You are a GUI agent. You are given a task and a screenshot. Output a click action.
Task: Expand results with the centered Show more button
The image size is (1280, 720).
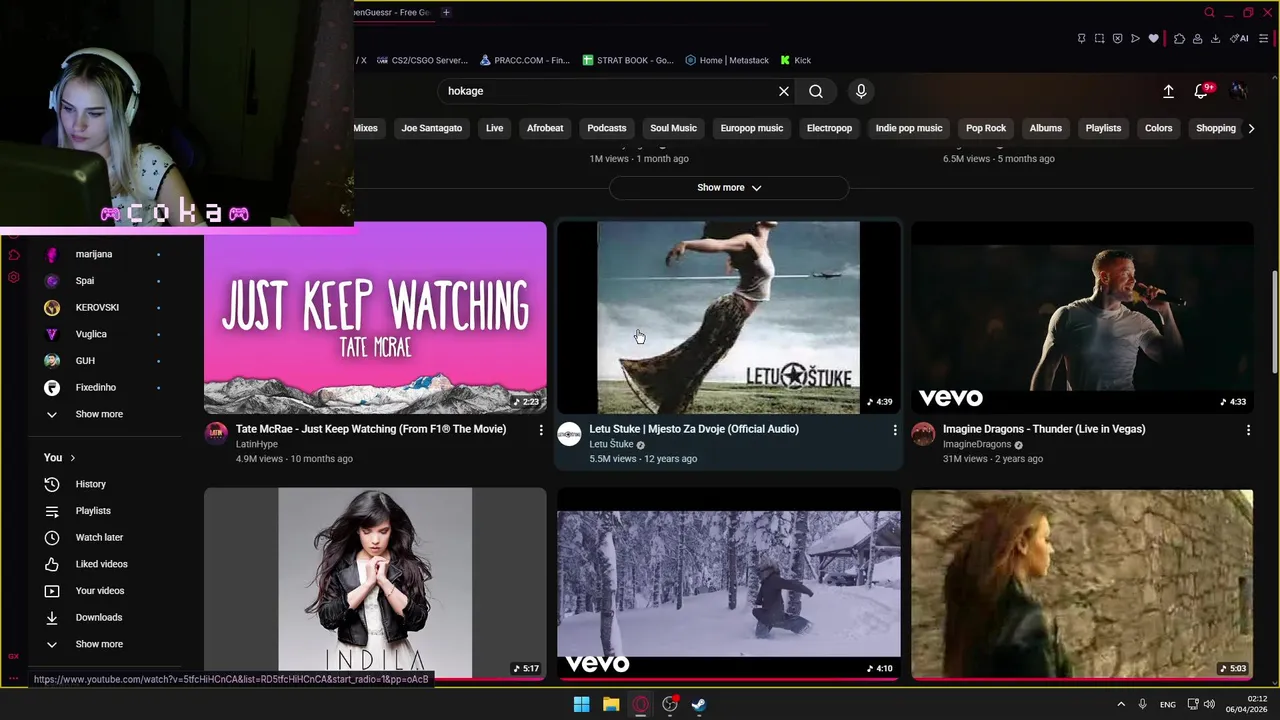click(x=729, y=188)
